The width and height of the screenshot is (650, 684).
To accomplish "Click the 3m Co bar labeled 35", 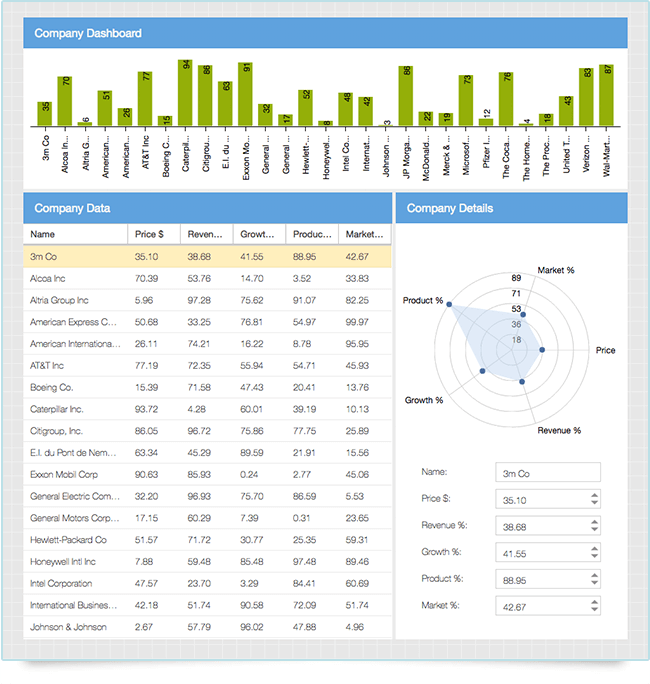I will coord(45,114).
